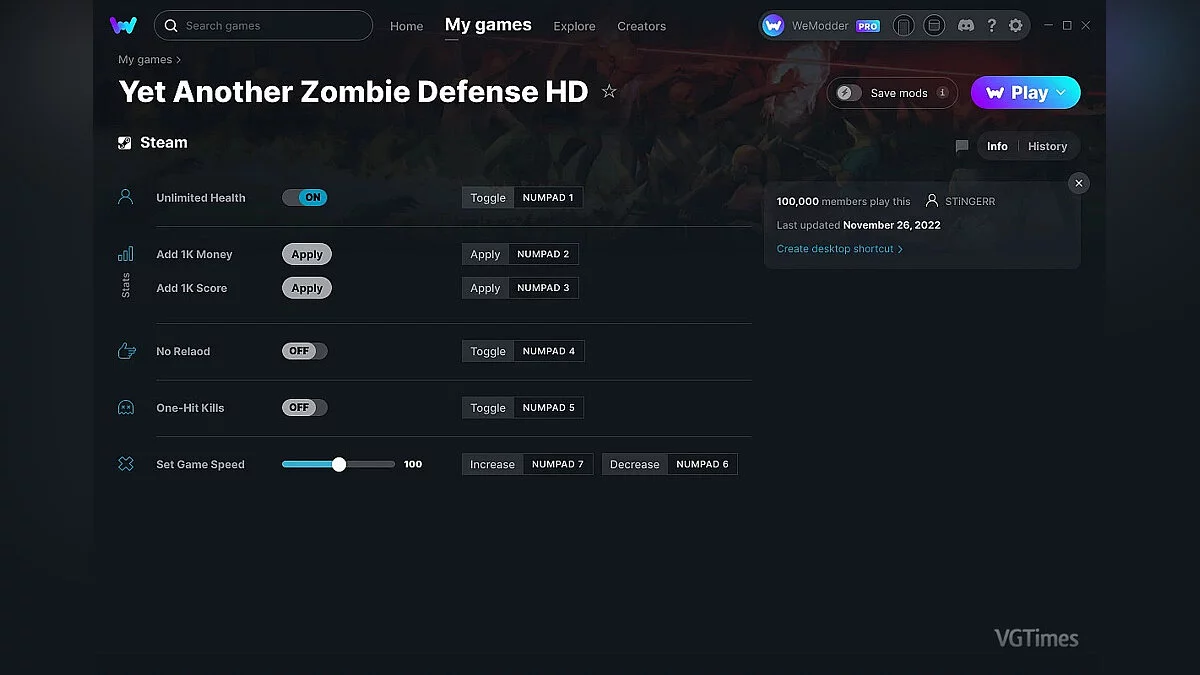Click the No Reload thumbs-up icon
The image size is (1200, 675).
tap(126, 351)
